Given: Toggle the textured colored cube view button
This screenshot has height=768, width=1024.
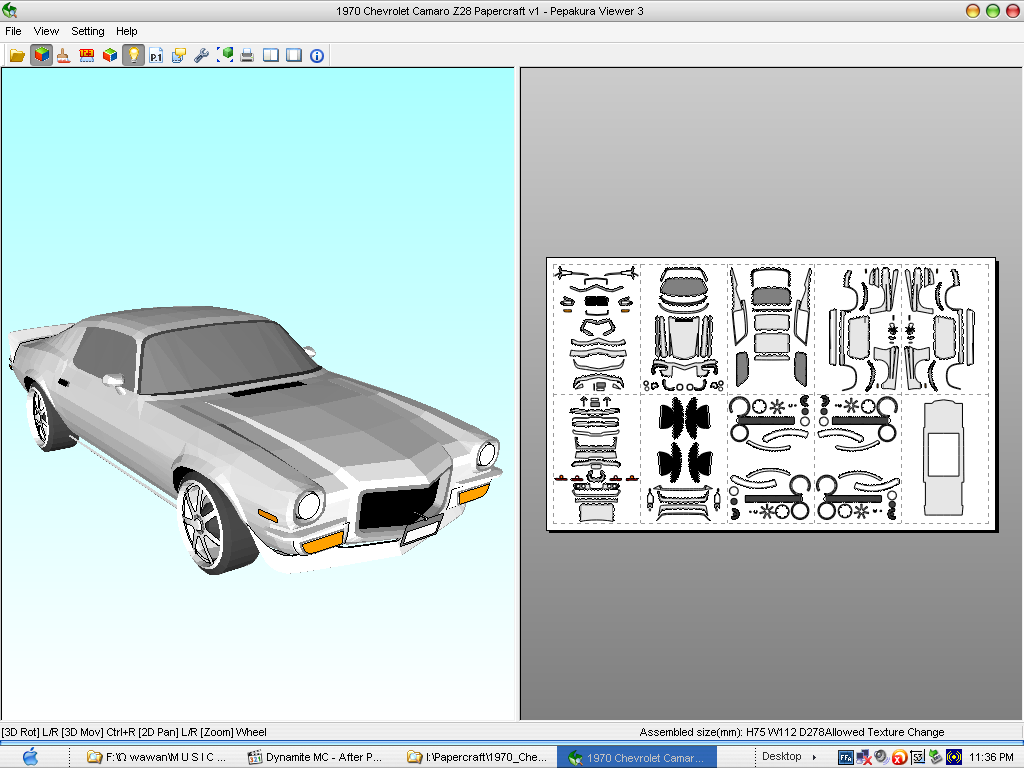Looking at the screenshot, I should tap(41, 56).
